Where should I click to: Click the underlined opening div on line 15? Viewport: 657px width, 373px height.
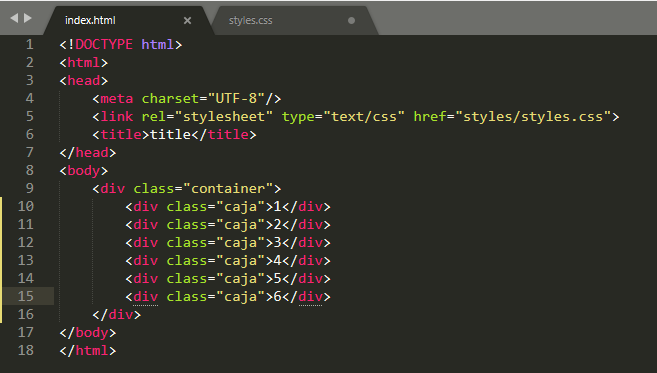(x=145, y=297)
